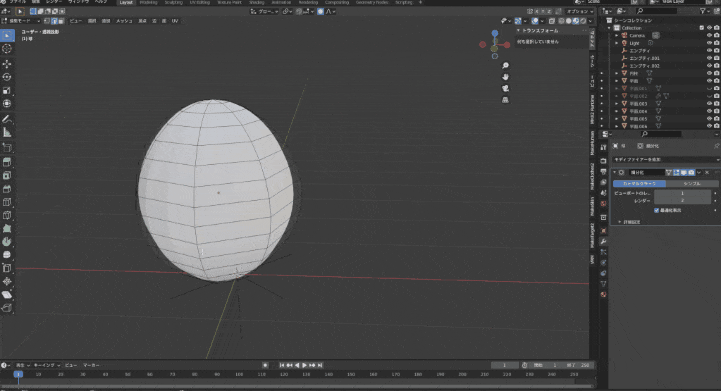Select the Move tool
The image size is (721, 391).
click(7, 64)
